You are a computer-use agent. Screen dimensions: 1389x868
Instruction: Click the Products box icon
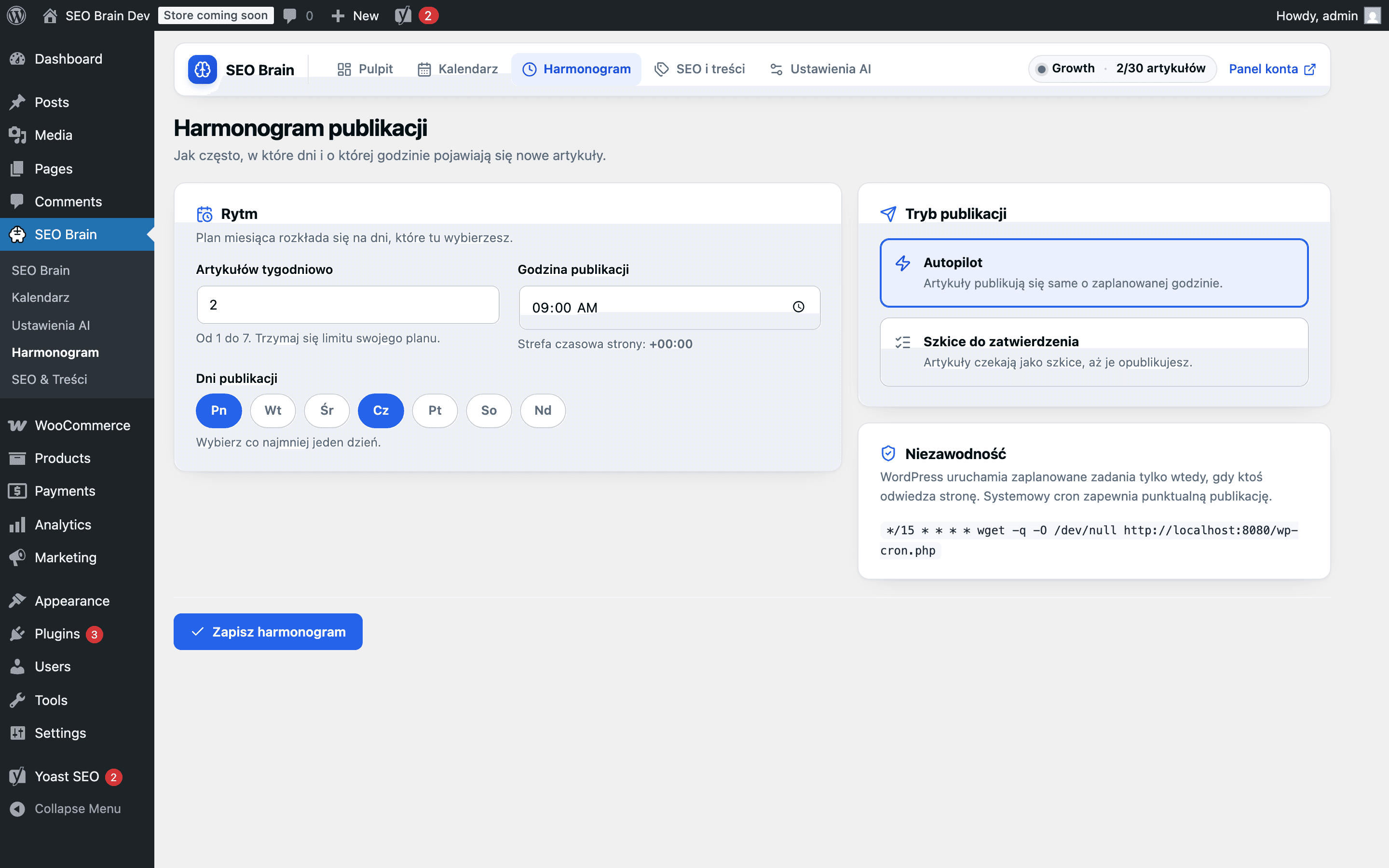click(x=17, y=458)
